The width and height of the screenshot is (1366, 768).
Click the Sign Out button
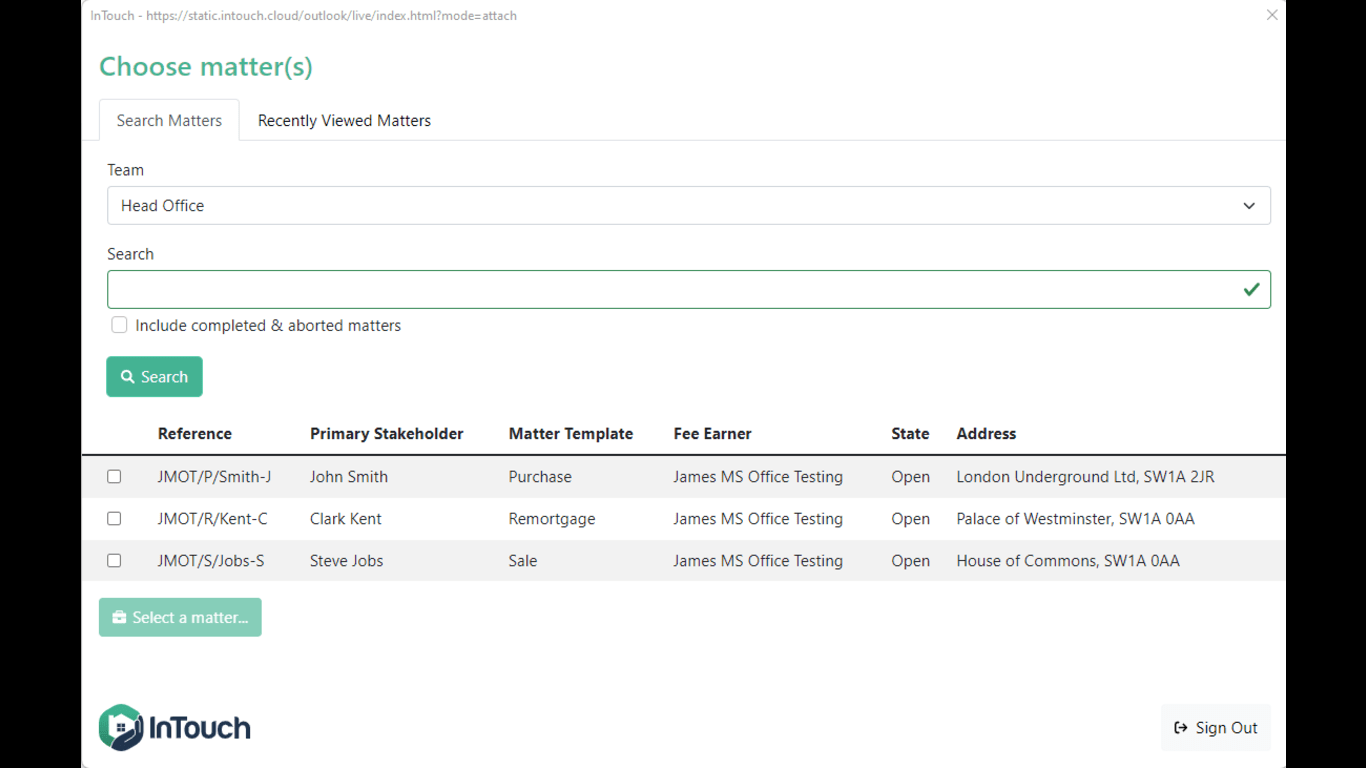[x=1216, y=728]
